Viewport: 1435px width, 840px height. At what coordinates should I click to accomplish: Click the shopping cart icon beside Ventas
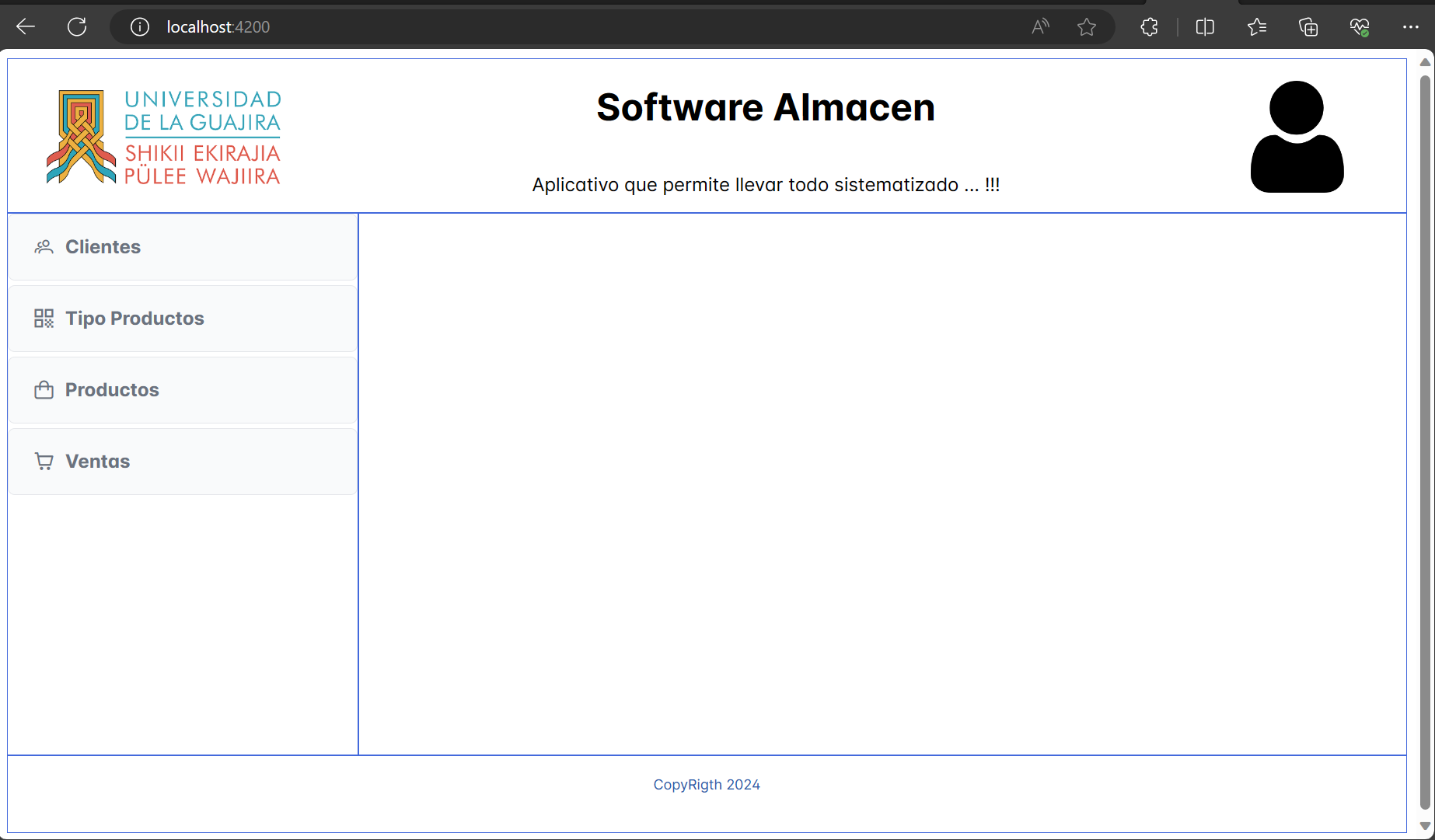44,462
